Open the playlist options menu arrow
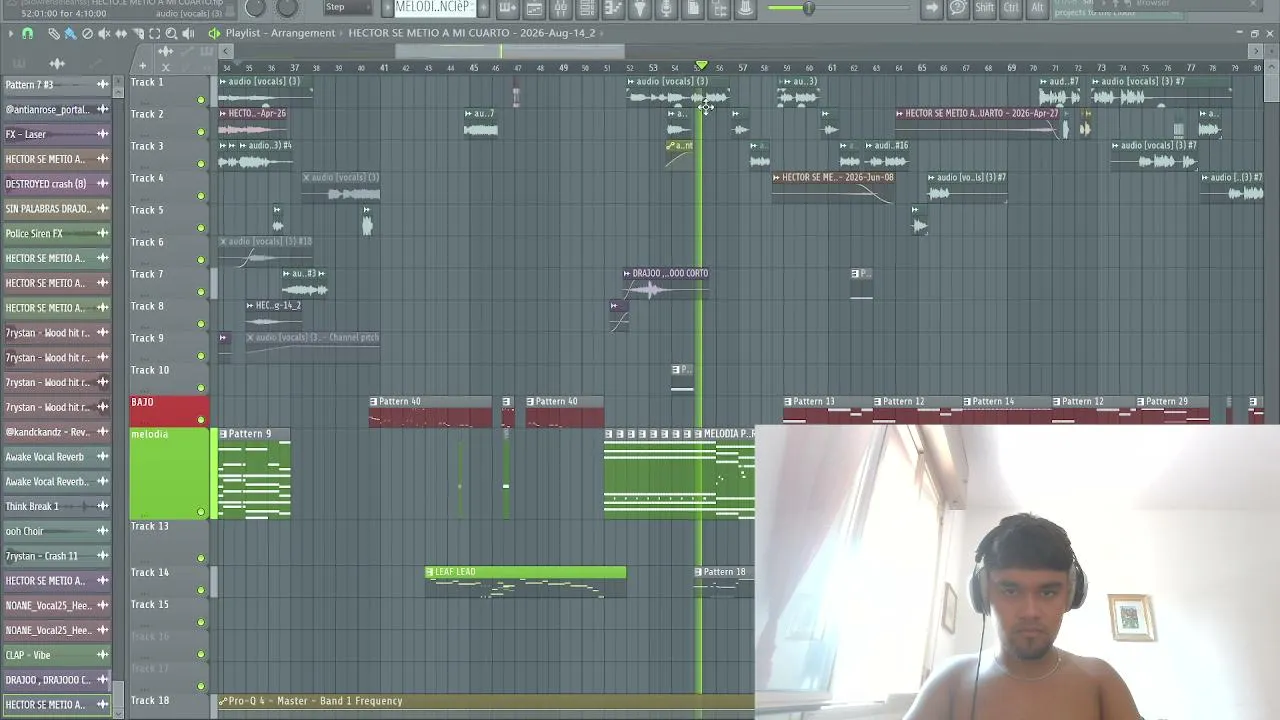Screen dimensions: 1280x720 click(x=10, y=33)
